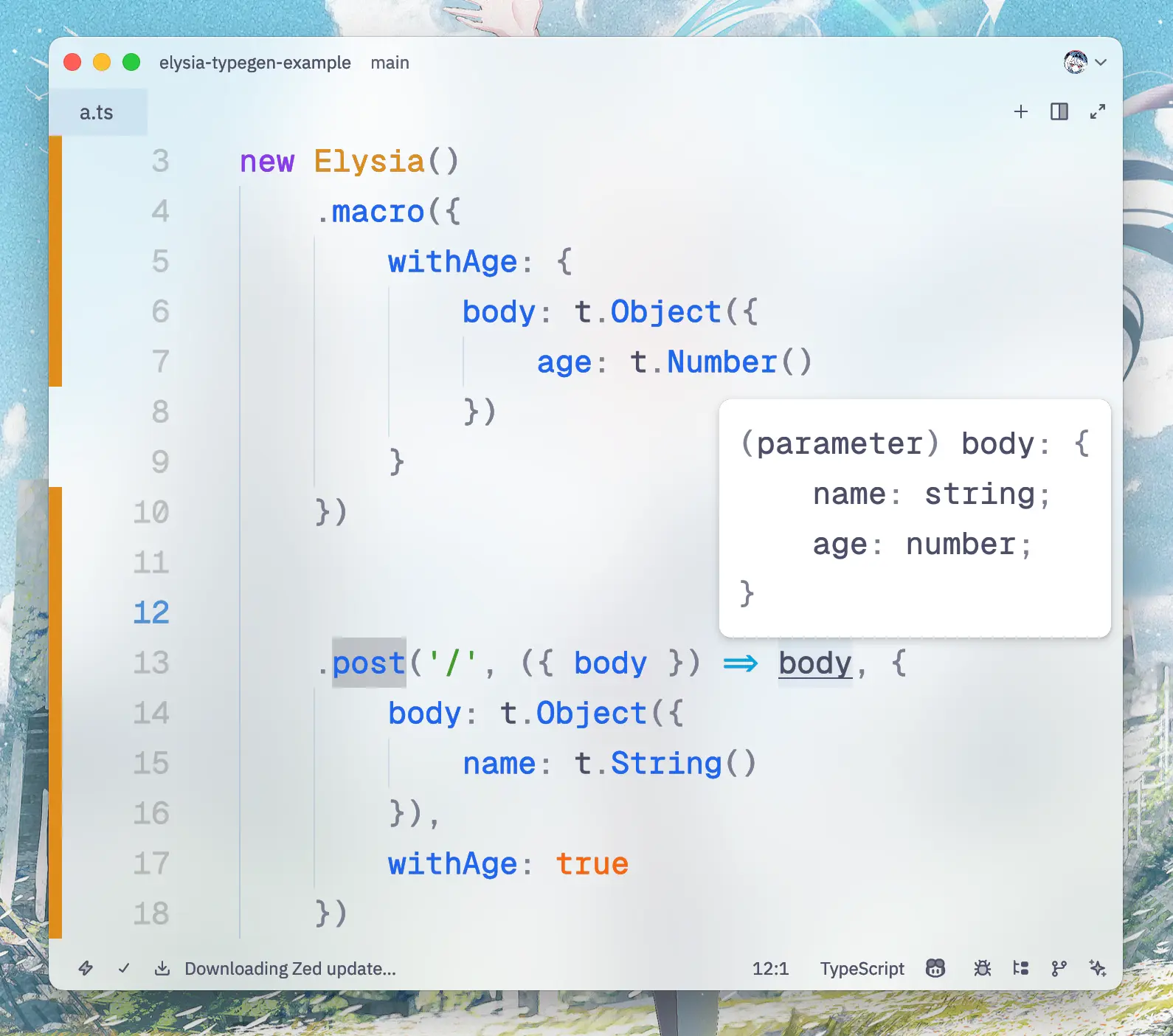The height and width of the screenshot is (1036, 1173).
Task: Click the checkmark diagnostics icon
Action: coord(124,968)
